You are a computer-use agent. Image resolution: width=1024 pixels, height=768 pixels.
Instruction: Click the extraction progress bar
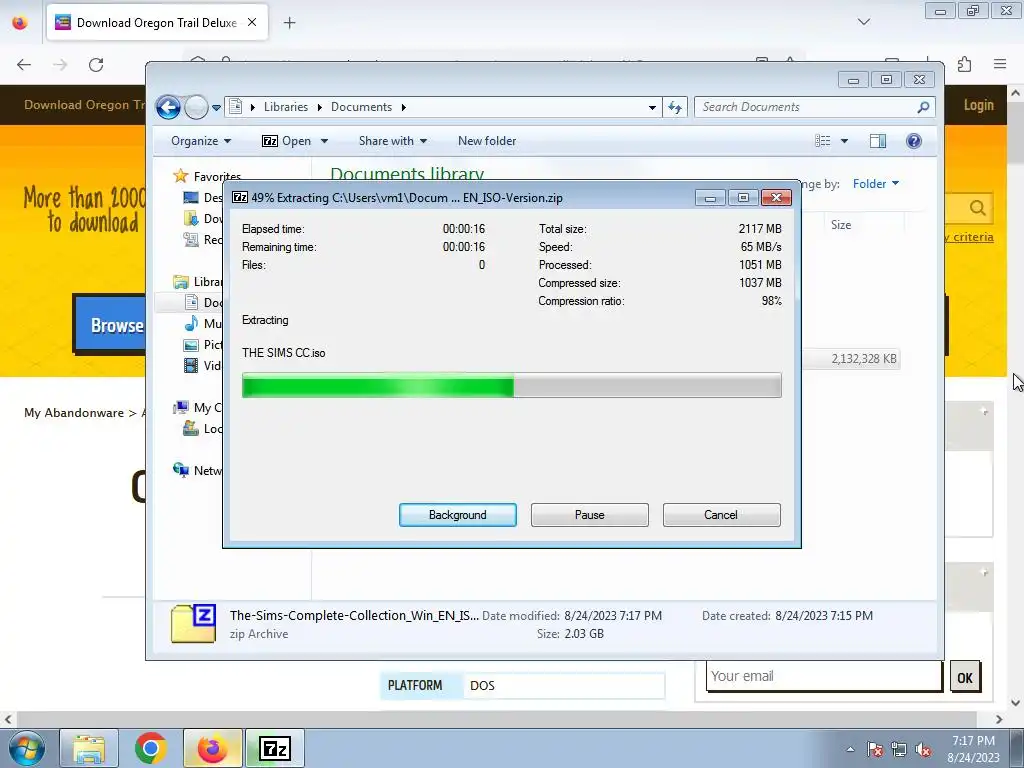point(511,385)
